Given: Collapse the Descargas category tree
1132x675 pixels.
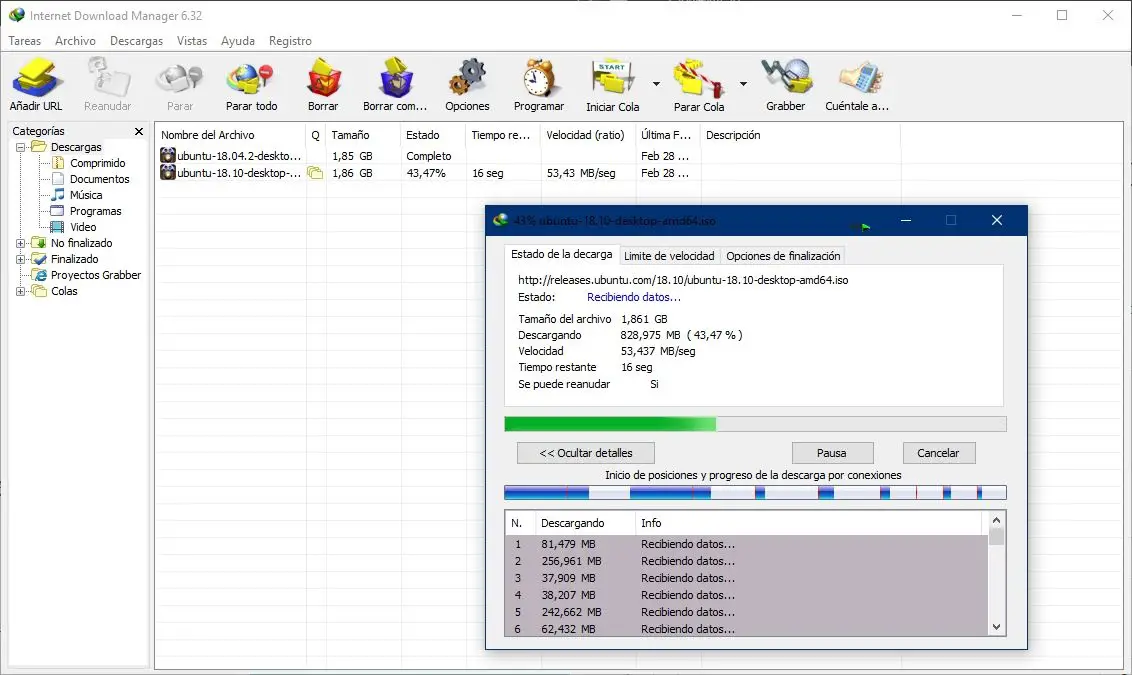Looking at the screenshot, I should coord(20,147).
